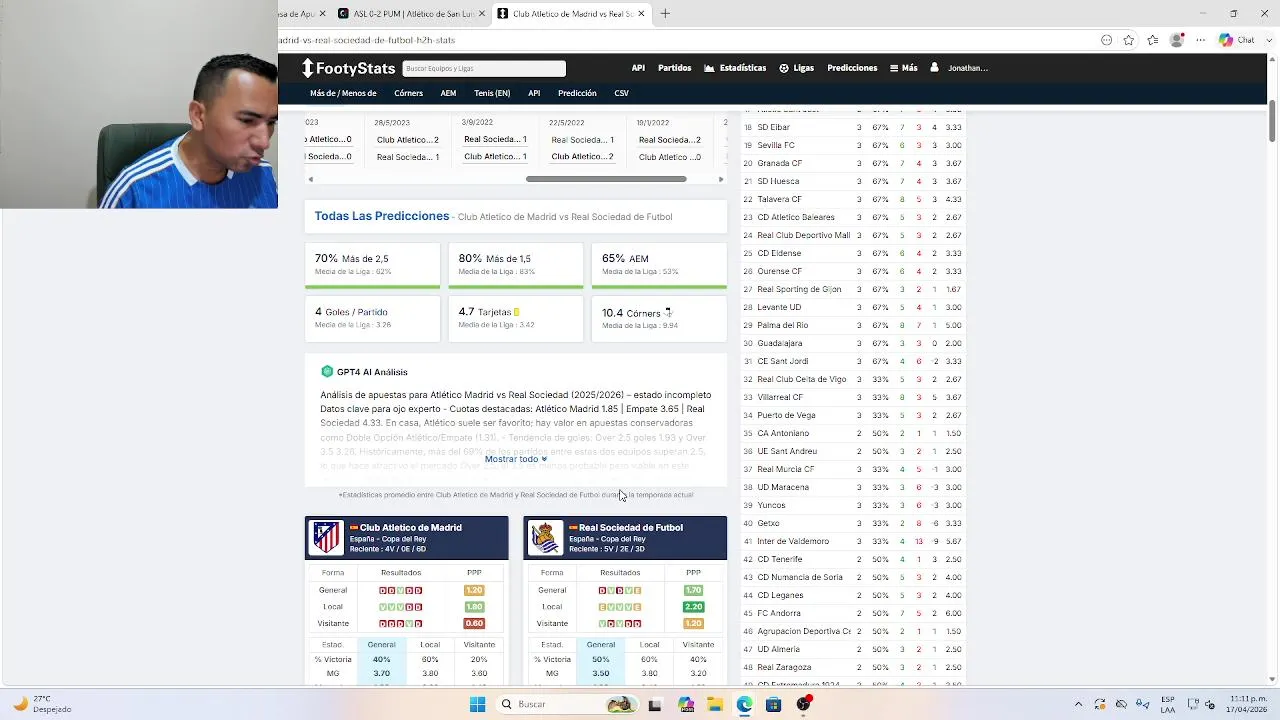The width and height of the screenshot is (1280, 720).
Task: Open weather widget showing 27°C
Action: [x=42, y=704]
